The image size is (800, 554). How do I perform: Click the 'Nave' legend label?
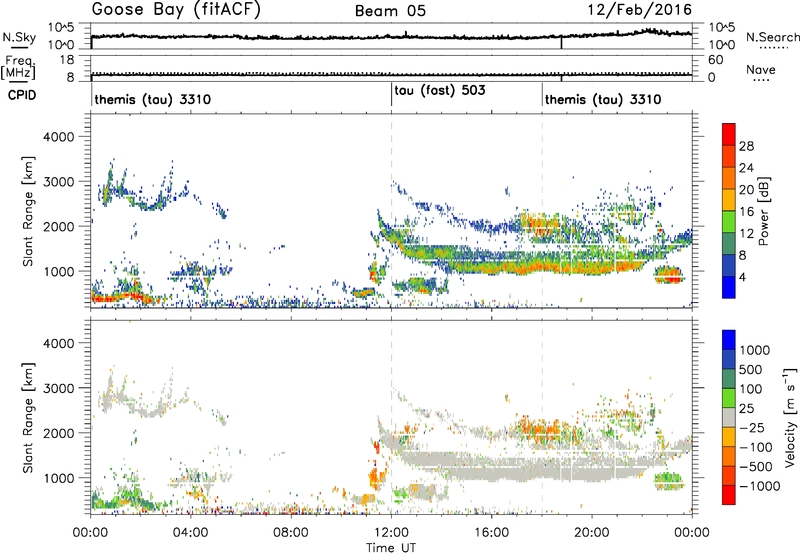pyautogui.click(x=761, y=70)
